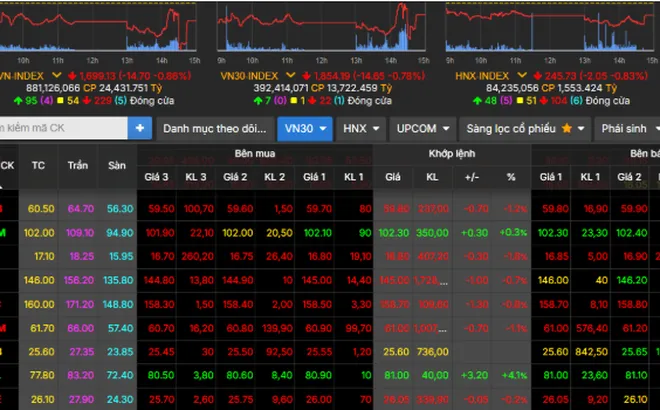The image size is (660, 410).
Task: Click matched price 102.30 in Khớp lệnh
Action: [394, 233]
